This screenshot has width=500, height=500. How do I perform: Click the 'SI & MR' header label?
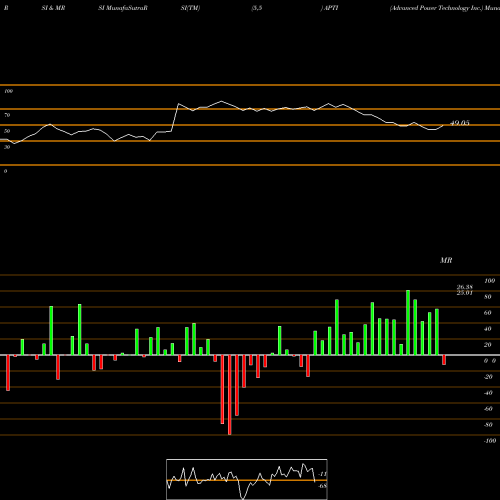tap(53, 8)
